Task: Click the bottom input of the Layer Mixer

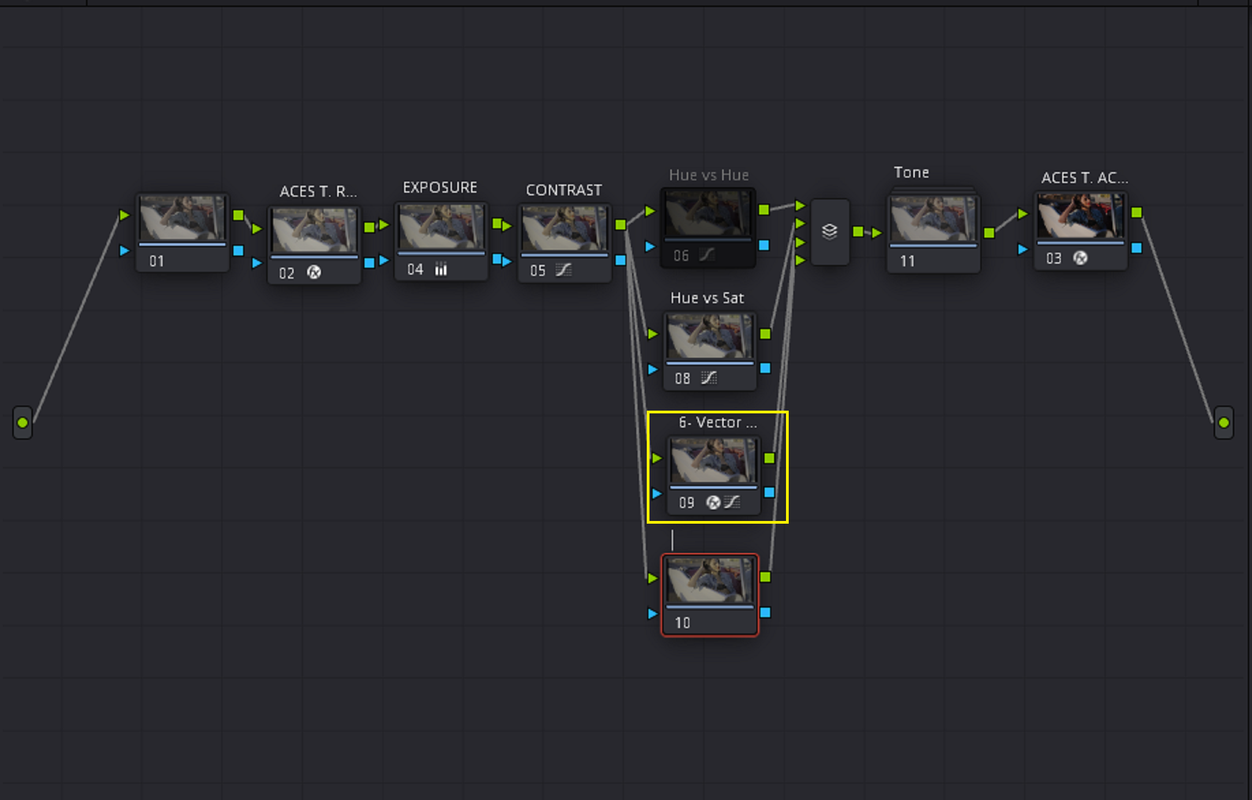Action: (800, 260)
